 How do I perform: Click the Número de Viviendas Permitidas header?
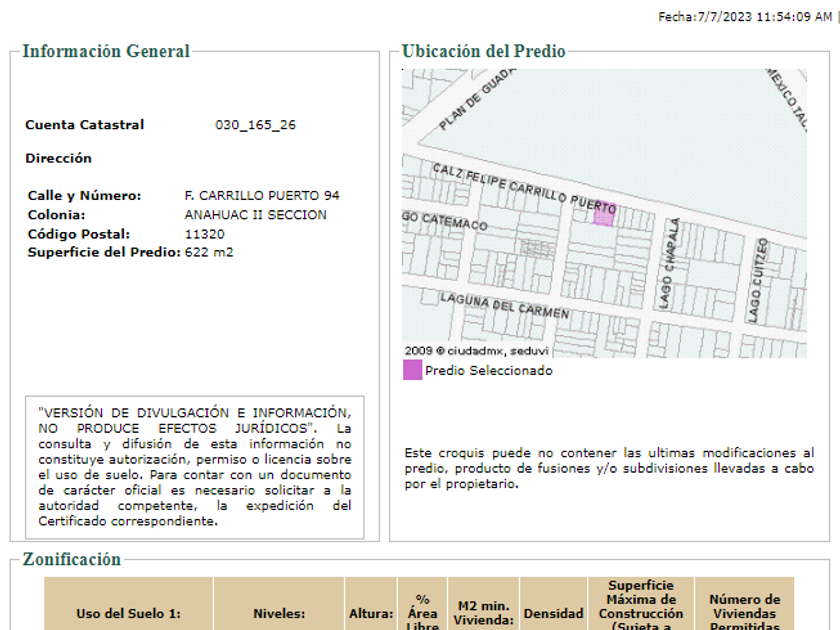click(x=744, y=612)
